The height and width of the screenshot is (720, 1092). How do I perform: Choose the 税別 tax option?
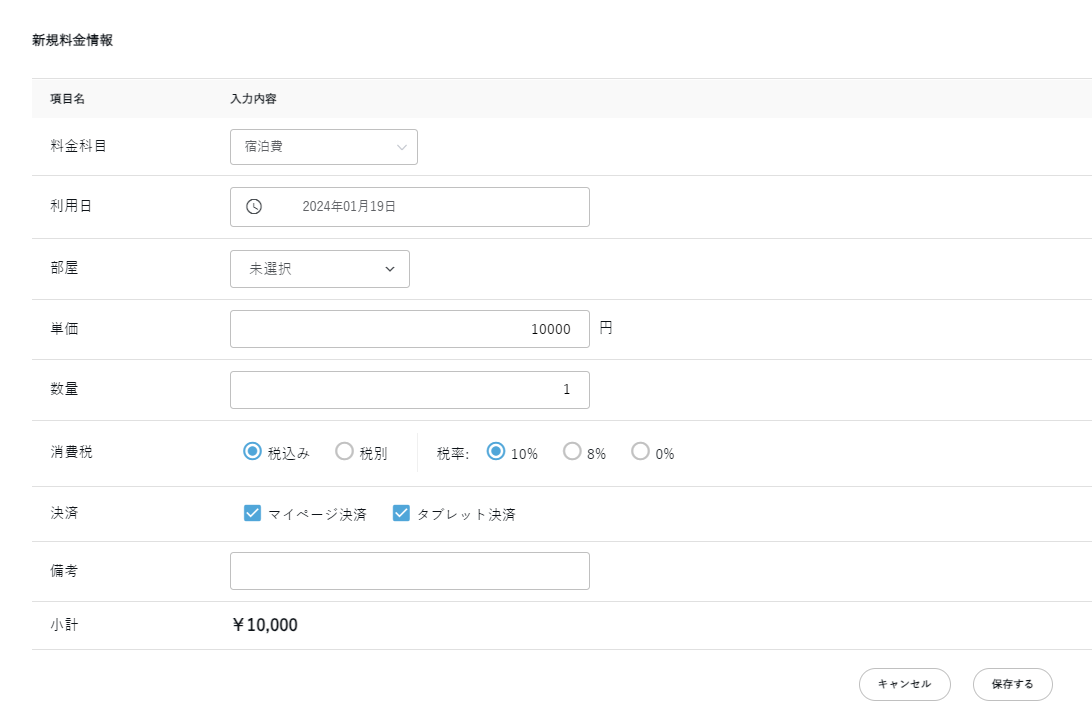pyautogui.click(x=344, y=452)
